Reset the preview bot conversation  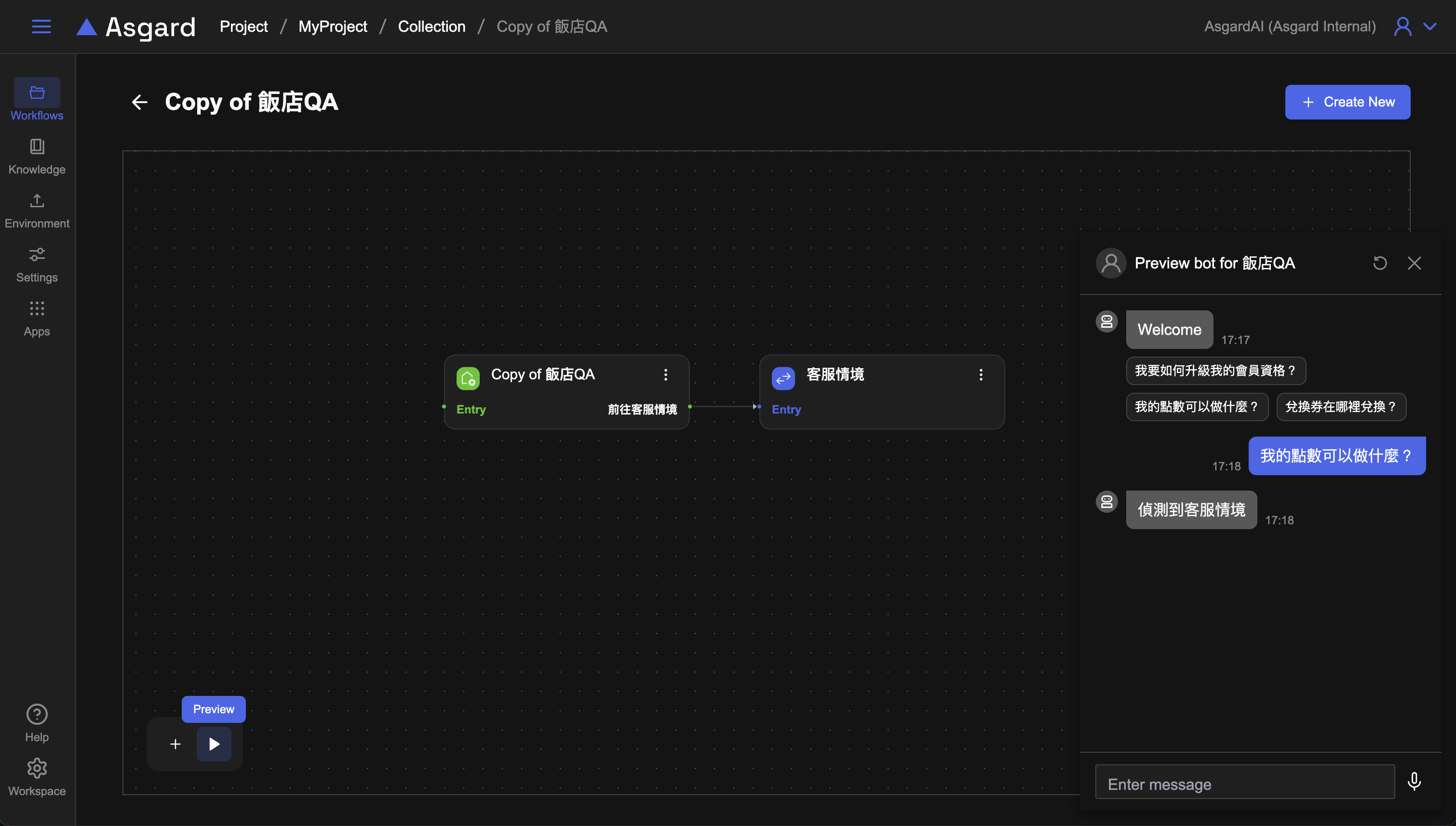click(x=1380, y=263)
